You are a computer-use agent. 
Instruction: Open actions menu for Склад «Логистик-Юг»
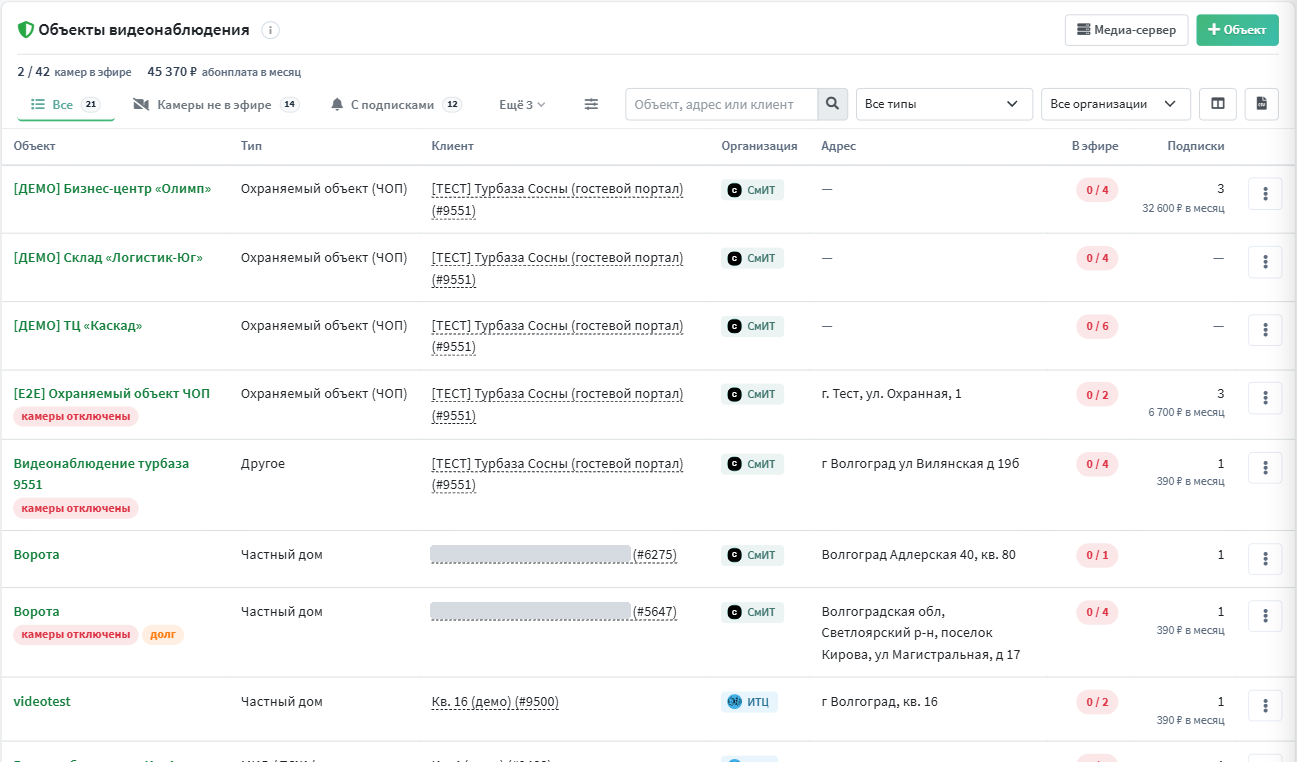point(1265,262)
